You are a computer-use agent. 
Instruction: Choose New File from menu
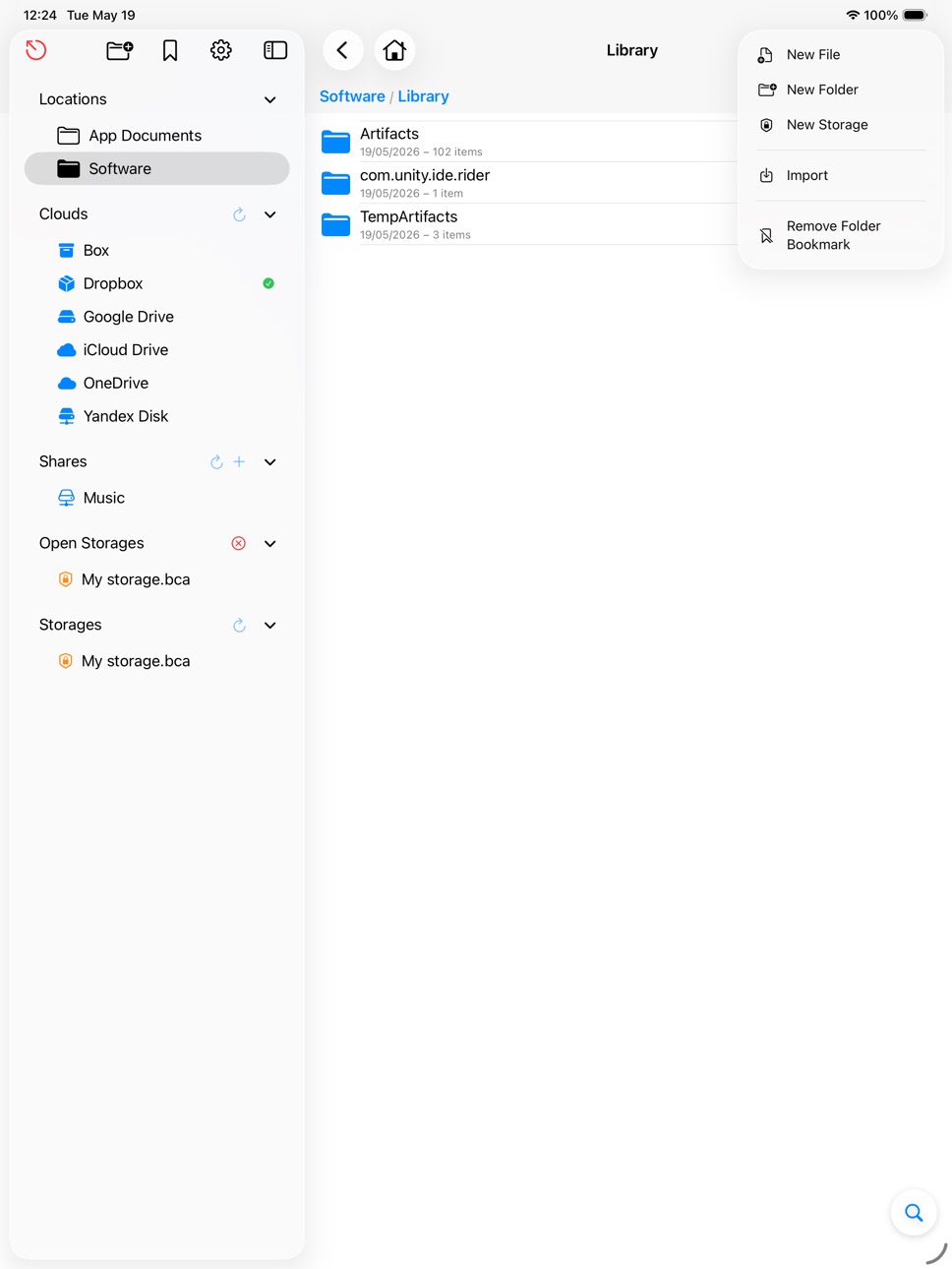click(841, 55)
